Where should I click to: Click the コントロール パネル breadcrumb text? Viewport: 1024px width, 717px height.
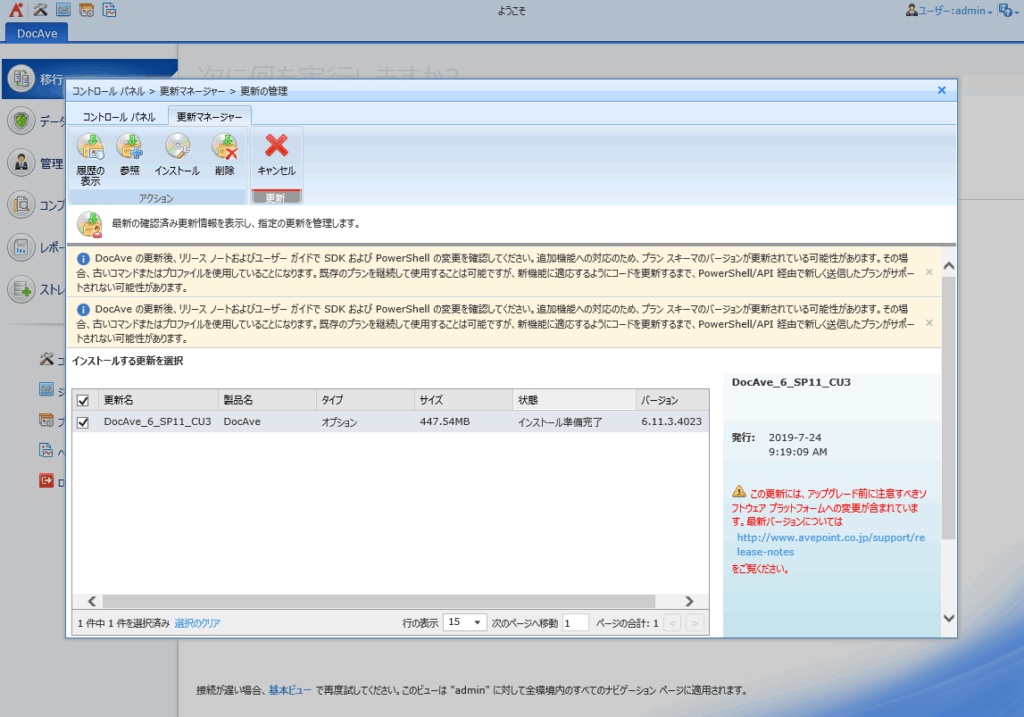point(108,91)
